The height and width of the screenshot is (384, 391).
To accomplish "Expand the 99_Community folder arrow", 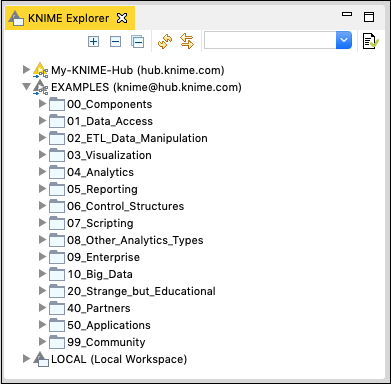I will [42, 342].
